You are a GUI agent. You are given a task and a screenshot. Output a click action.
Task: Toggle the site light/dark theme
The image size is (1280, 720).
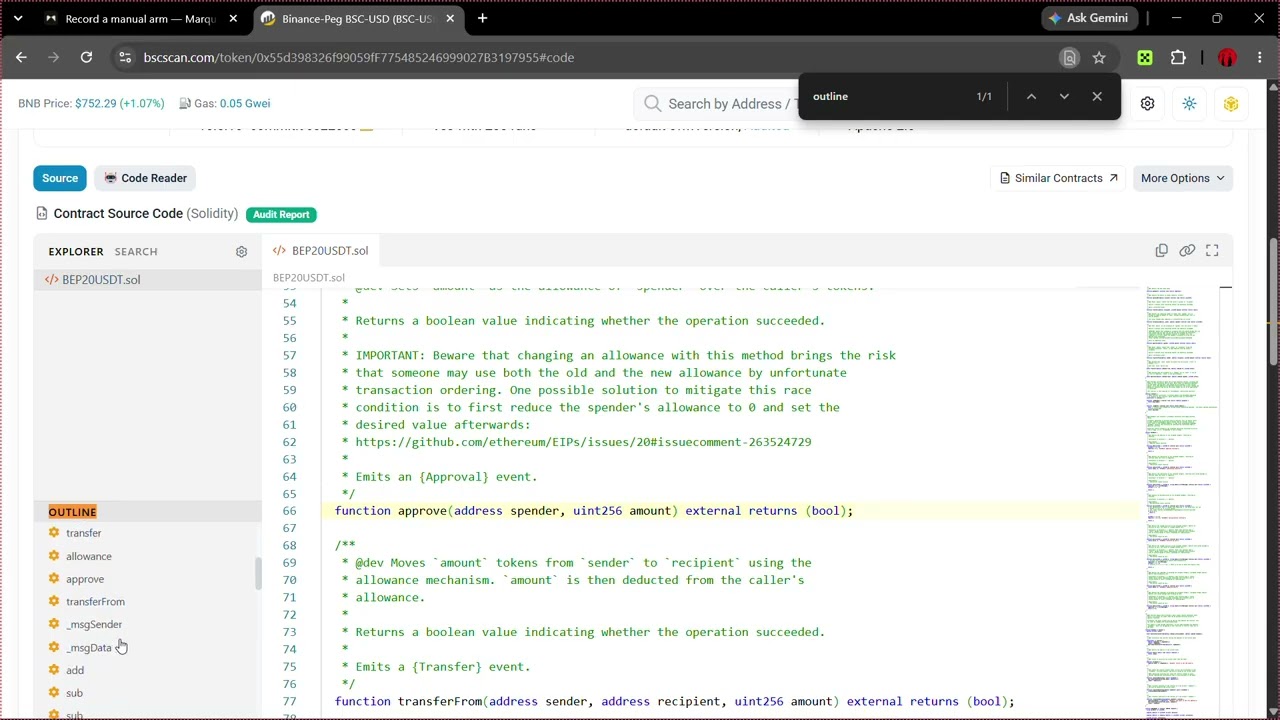1189,104
